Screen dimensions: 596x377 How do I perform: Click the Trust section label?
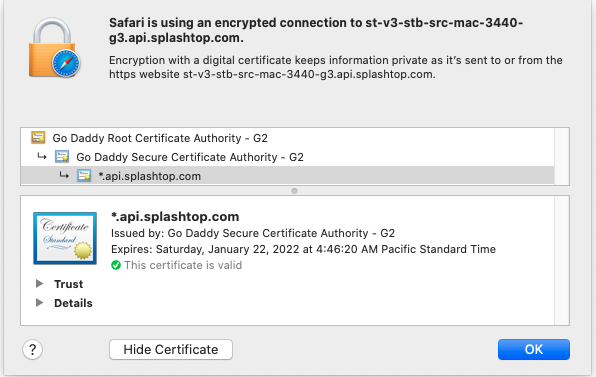(68, 284)
